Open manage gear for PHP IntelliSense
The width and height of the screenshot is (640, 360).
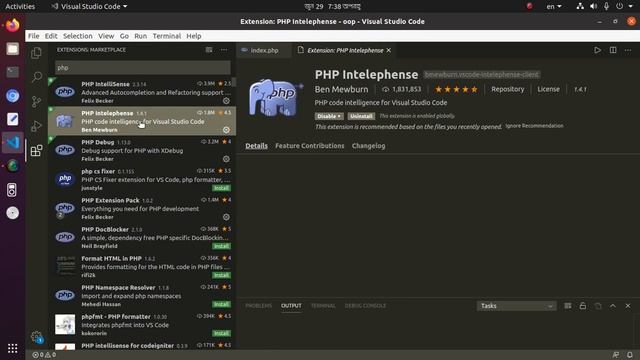pyautogui.click(x=226, y=100)
